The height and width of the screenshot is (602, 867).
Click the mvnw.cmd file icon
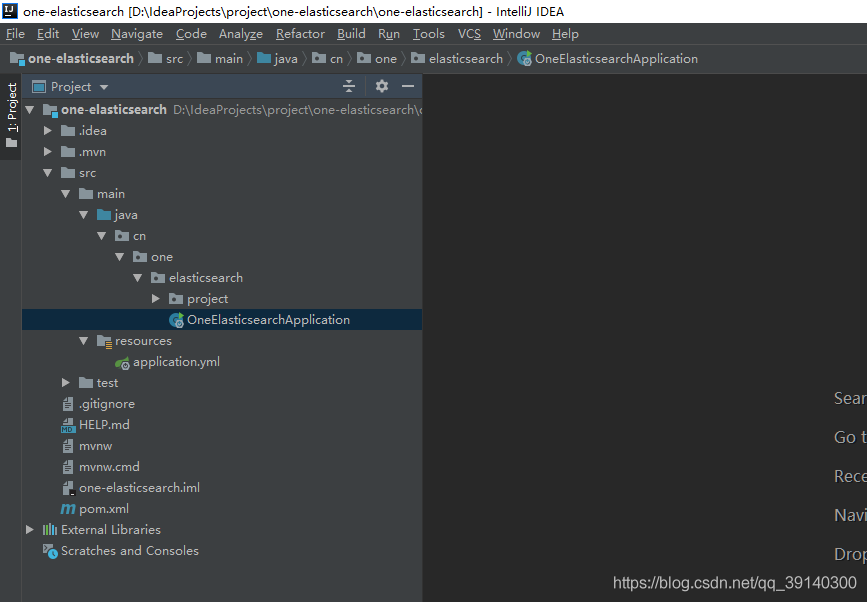67,467
